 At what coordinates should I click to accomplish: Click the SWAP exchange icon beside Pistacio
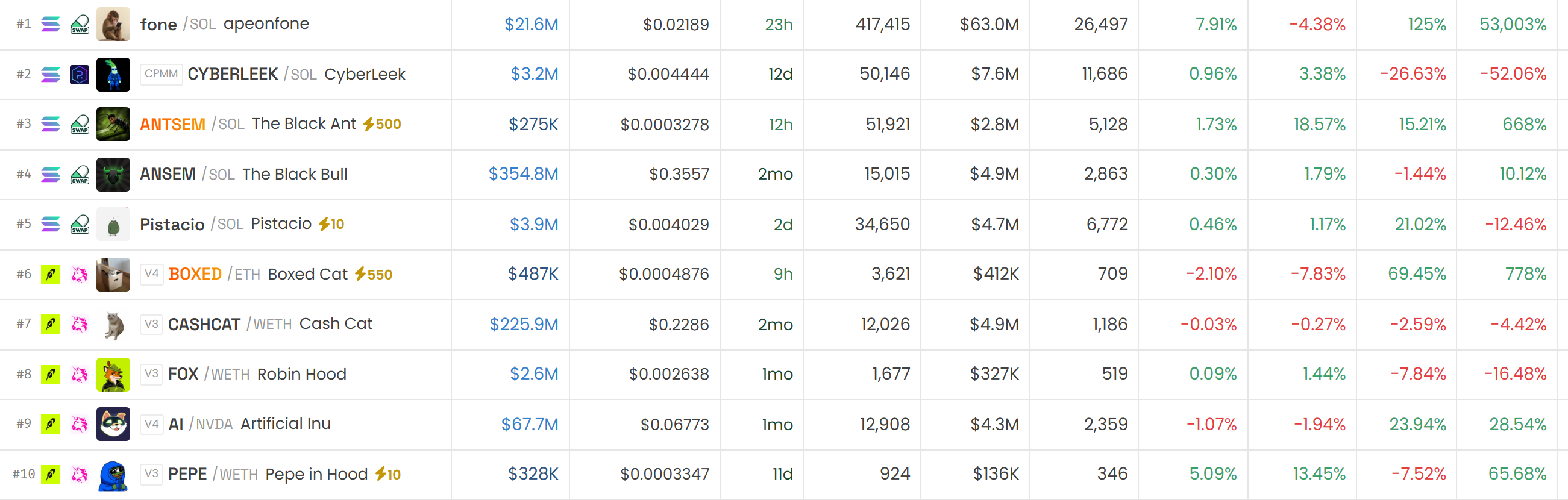coord(80,225)
